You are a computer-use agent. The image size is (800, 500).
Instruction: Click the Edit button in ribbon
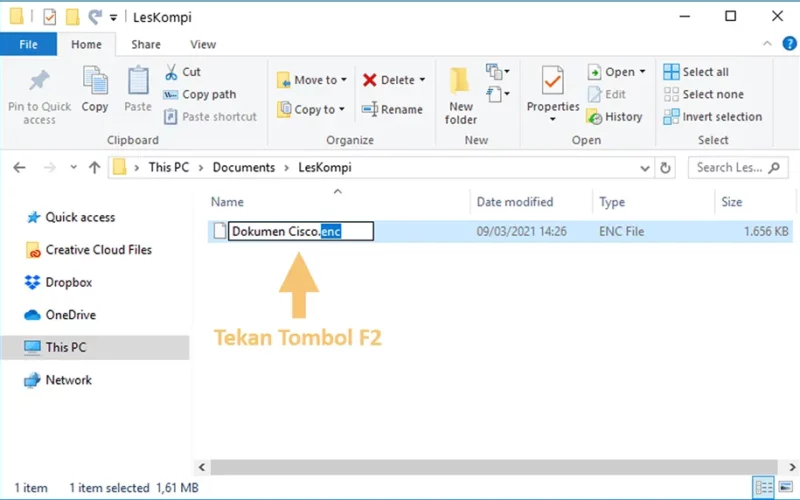[x=607, y=94]
